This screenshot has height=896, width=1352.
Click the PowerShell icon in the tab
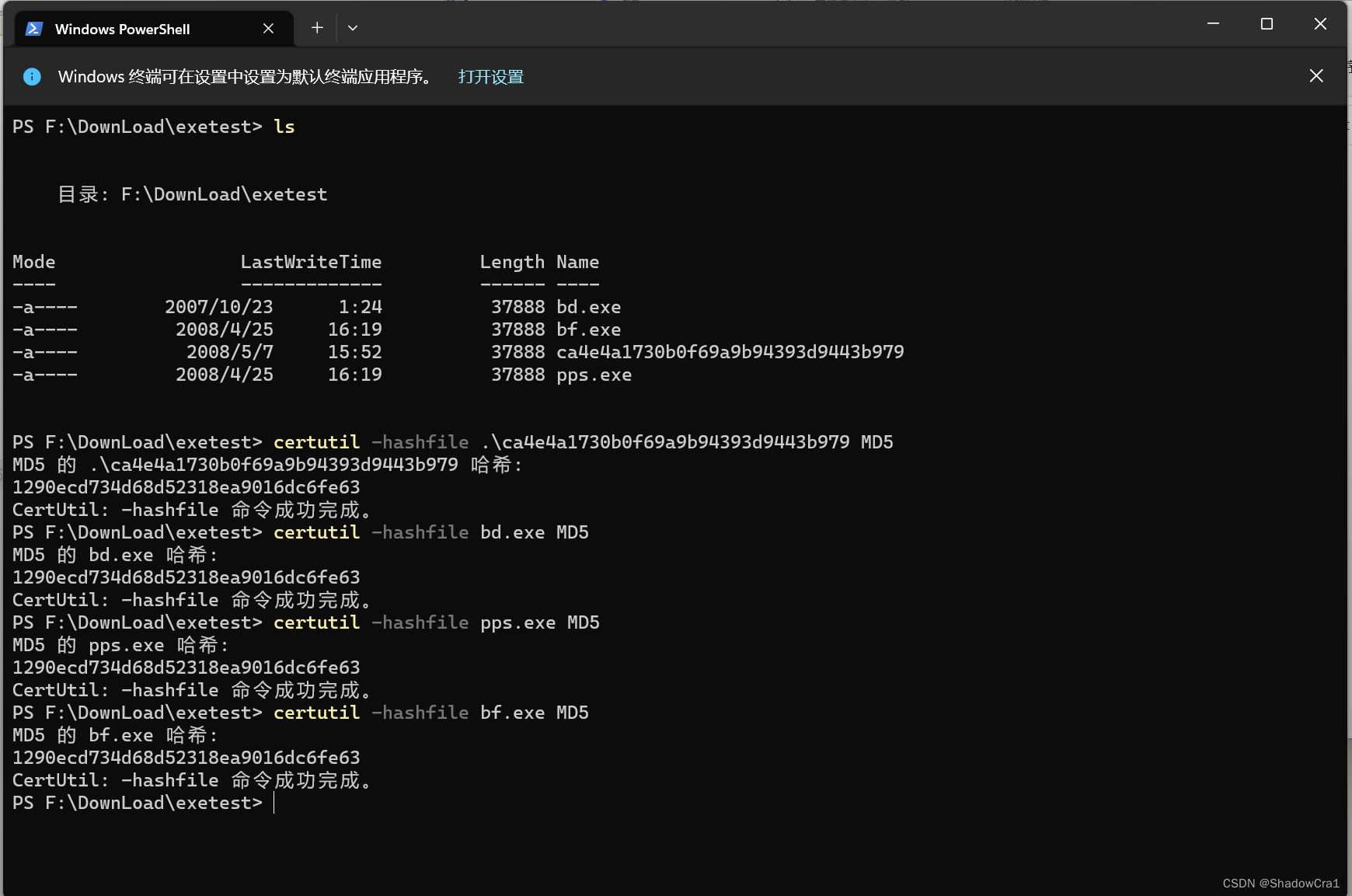coord(33,29)
